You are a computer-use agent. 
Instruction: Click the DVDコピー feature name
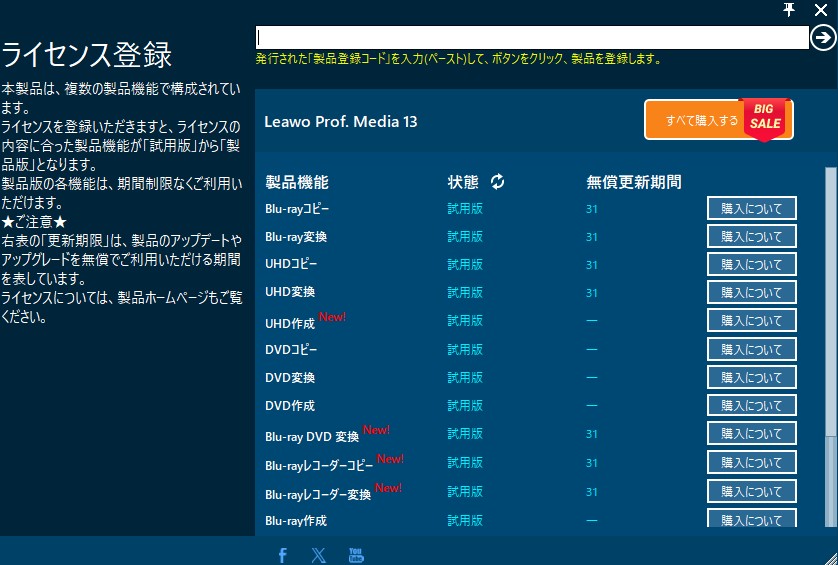[x=291, y=350]
